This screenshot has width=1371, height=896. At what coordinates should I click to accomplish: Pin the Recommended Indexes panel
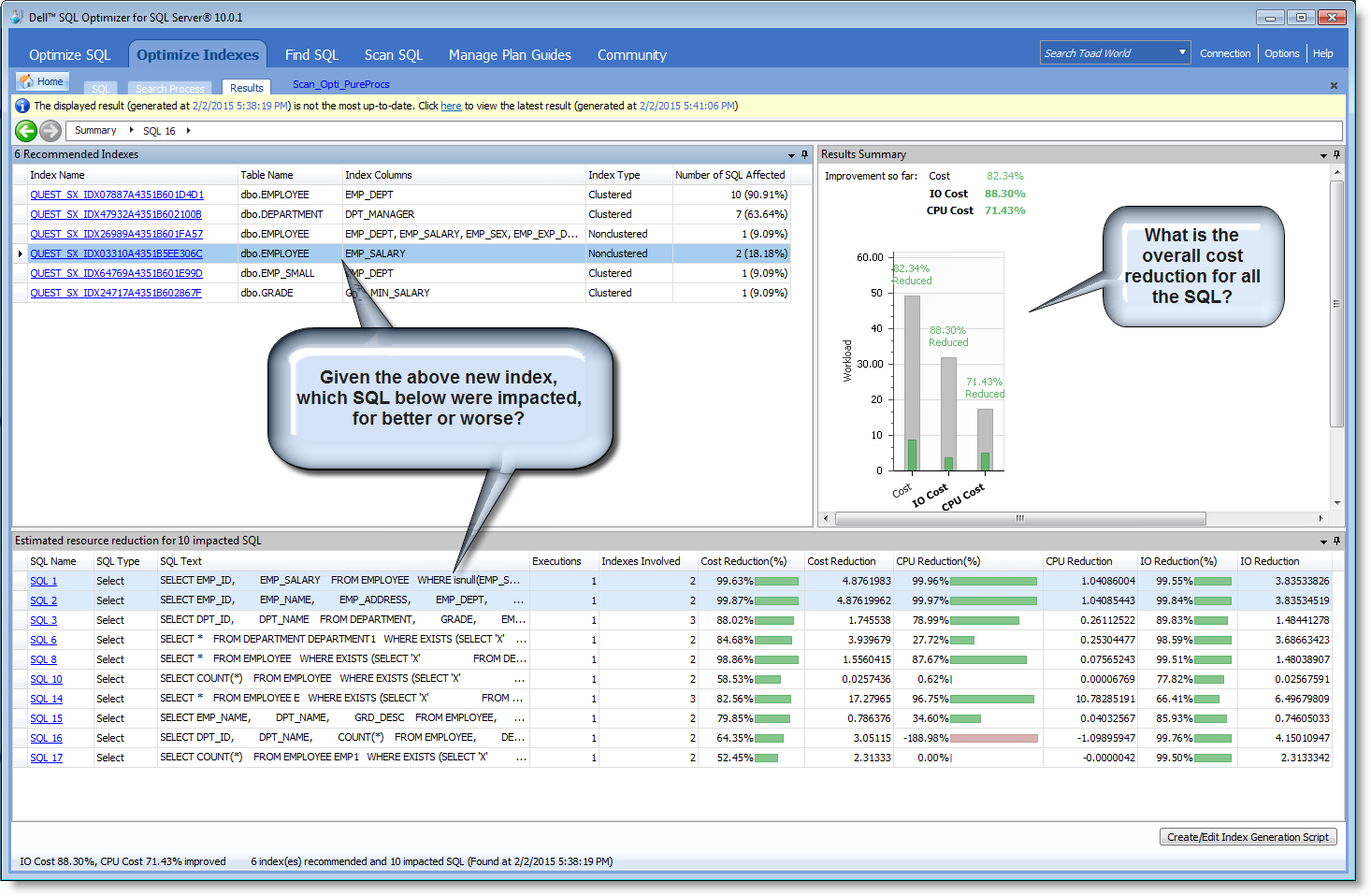(x=804, y=154)
